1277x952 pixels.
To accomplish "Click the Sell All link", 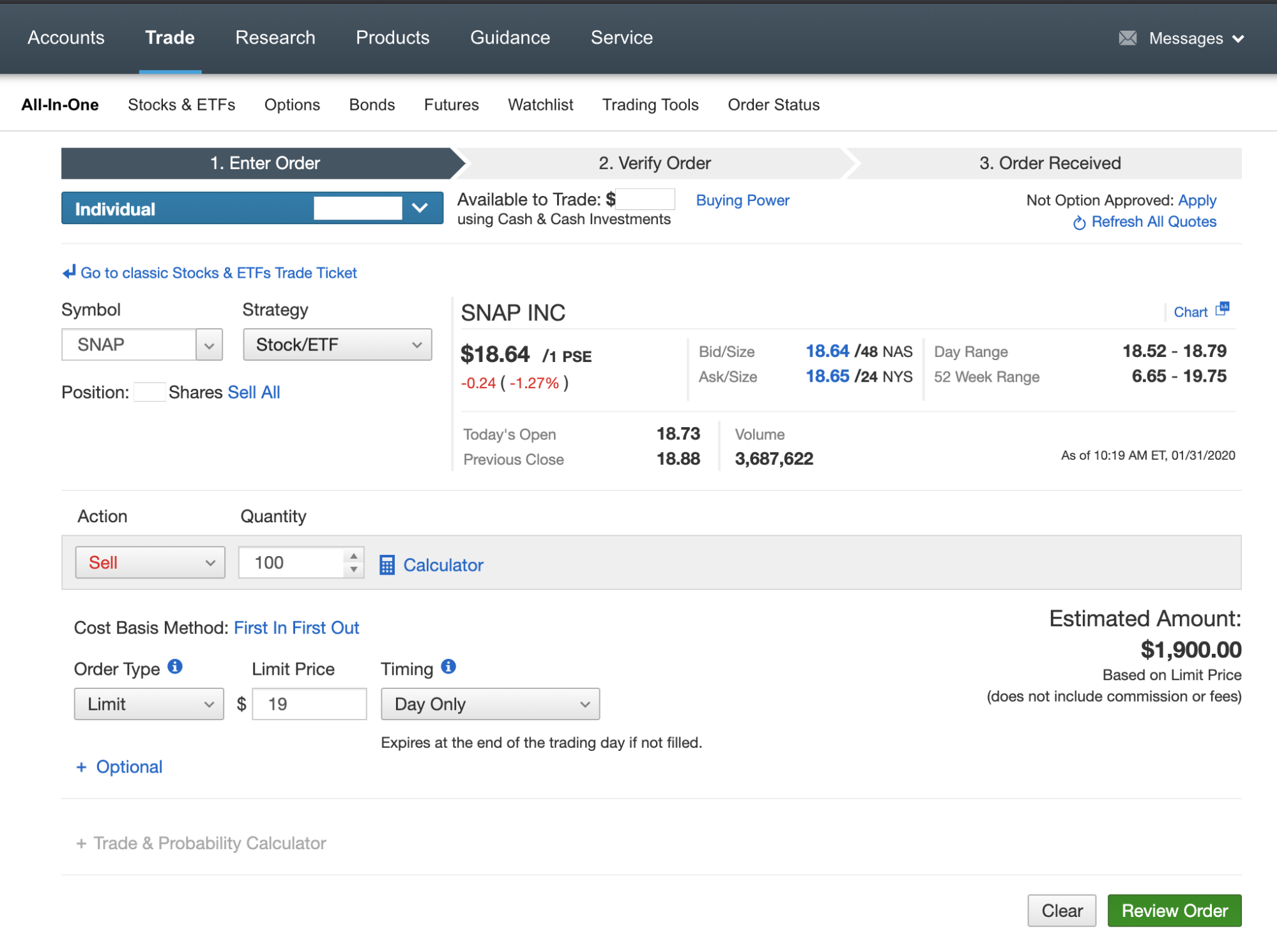I will pyautogui.click(x=254, y=392).
